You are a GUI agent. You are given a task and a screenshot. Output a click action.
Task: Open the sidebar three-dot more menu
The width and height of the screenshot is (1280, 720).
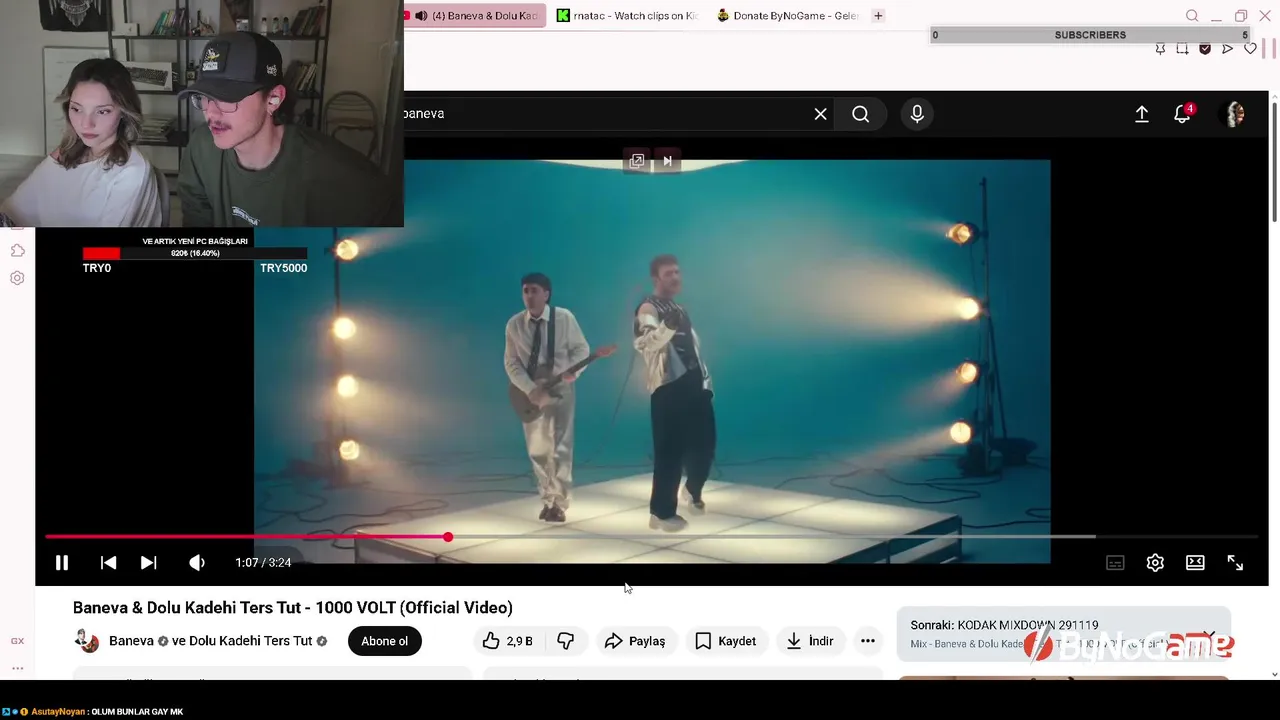point(17,668)
